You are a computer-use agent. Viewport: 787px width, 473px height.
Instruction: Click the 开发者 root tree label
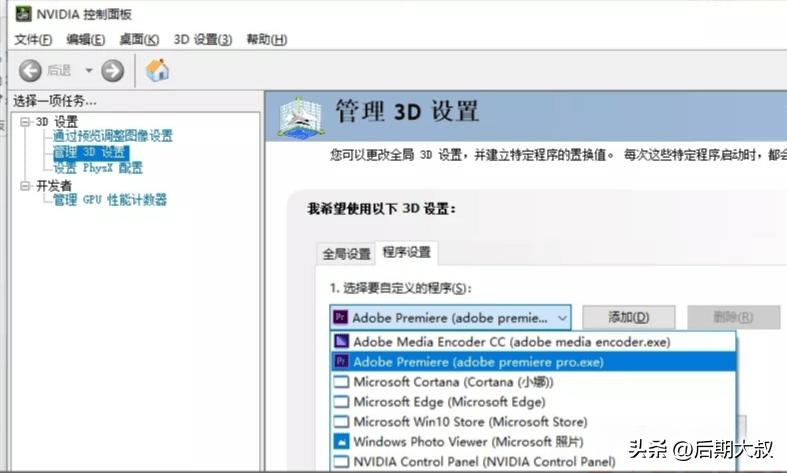(54, 186)
